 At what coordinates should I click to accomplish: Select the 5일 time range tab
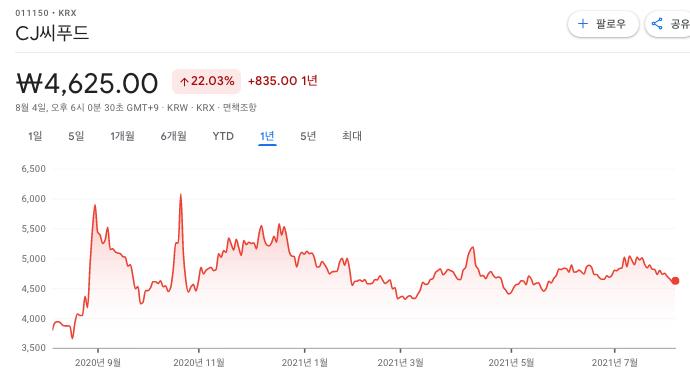pos(76,136)
